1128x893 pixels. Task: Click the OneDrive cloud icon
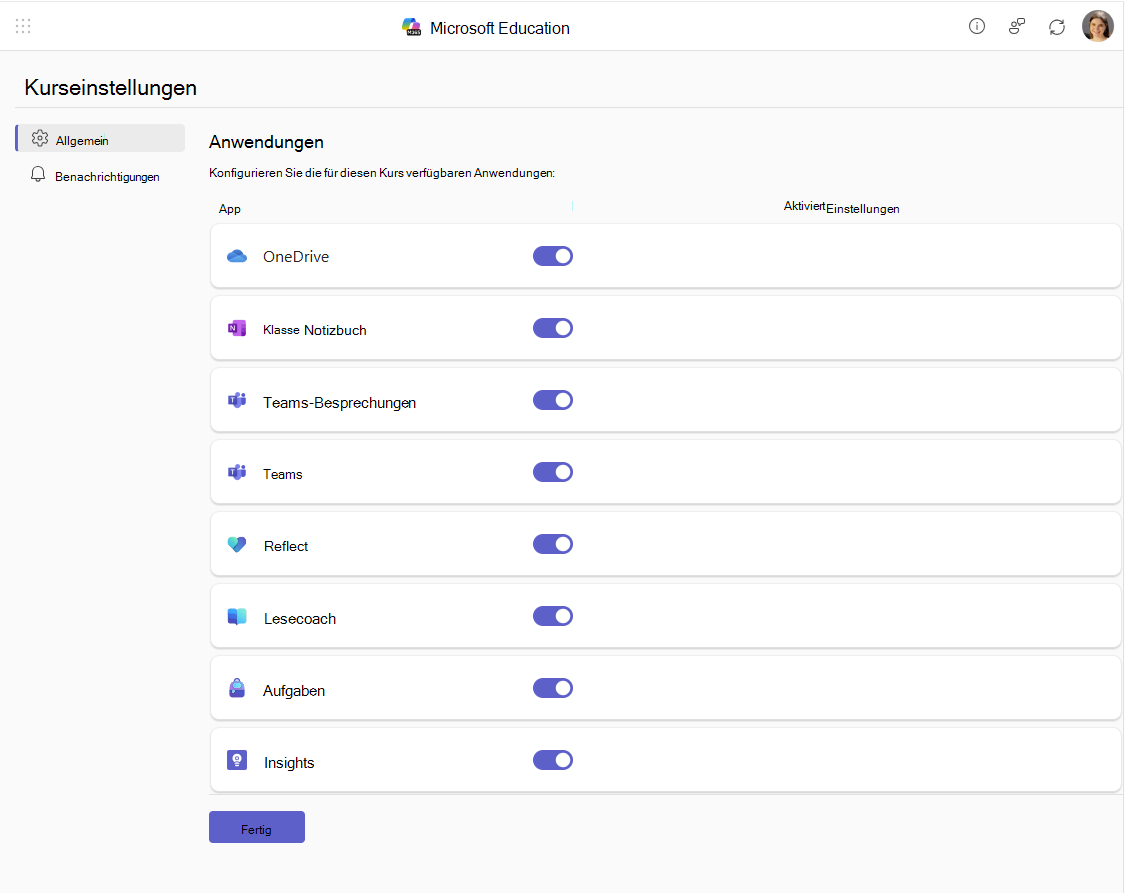(x=237, y=256)
